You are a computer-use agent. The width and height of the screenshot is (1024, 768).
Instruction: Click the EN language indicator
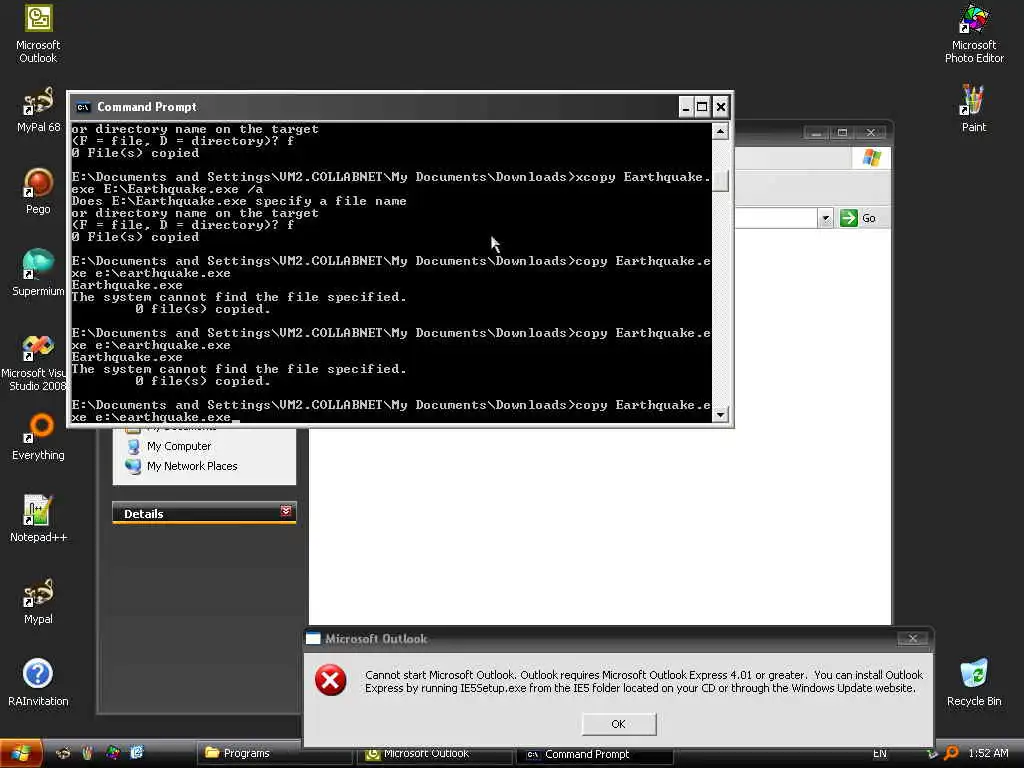tap(879, 754)
